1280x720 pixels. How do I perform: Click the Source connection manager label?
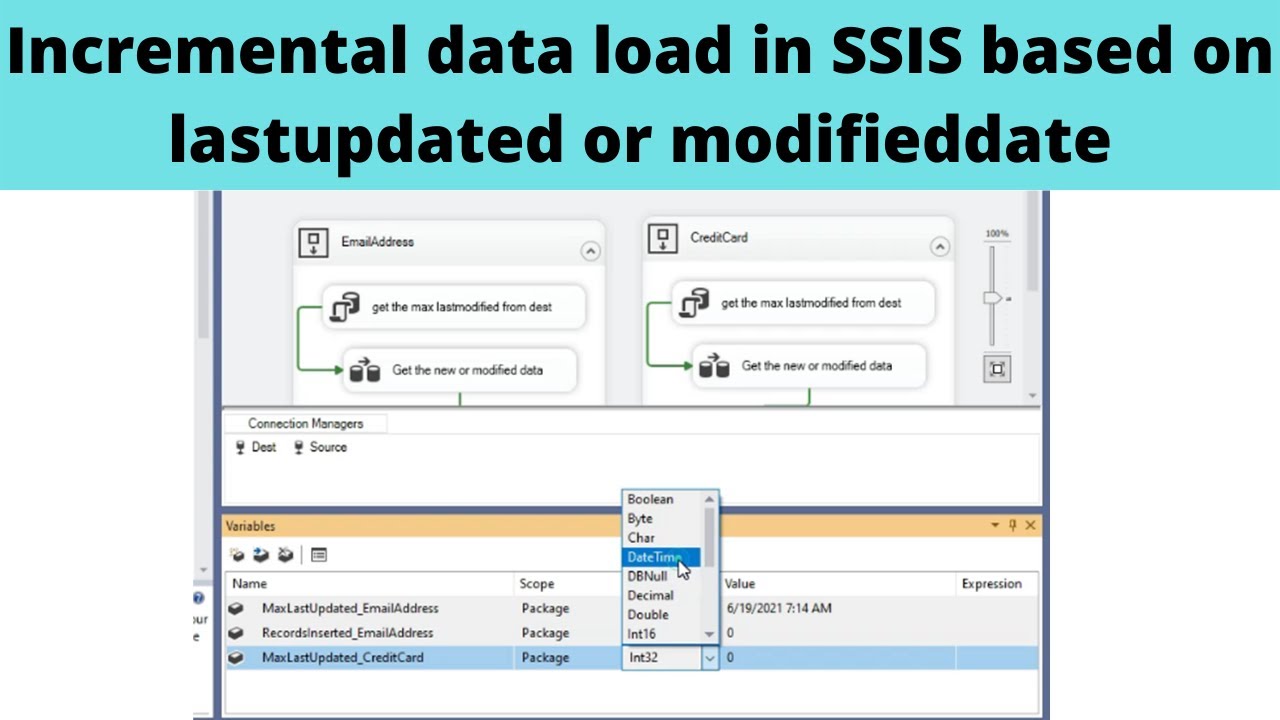[328, 447]
